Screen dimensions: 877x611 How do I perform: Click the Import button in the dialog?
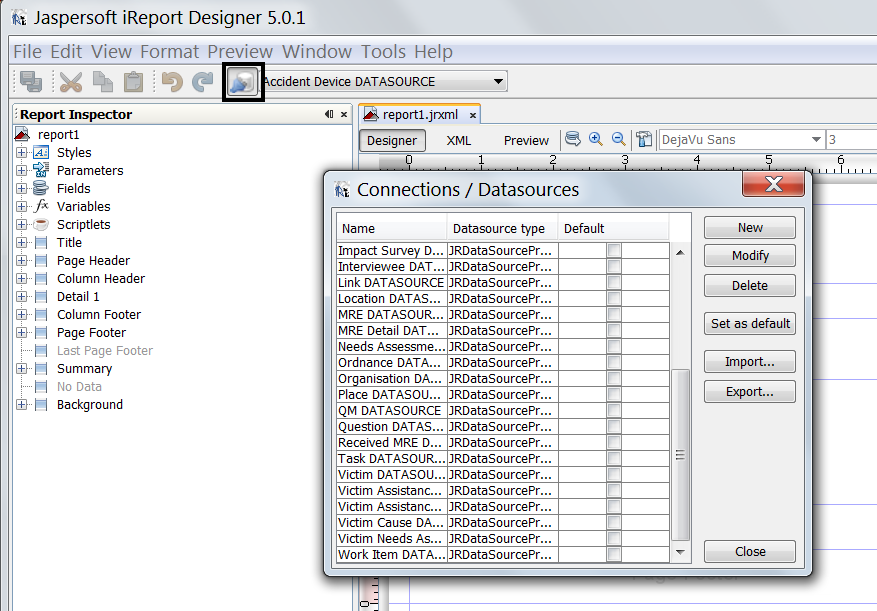pyautogui.click(x=749, y=361)
